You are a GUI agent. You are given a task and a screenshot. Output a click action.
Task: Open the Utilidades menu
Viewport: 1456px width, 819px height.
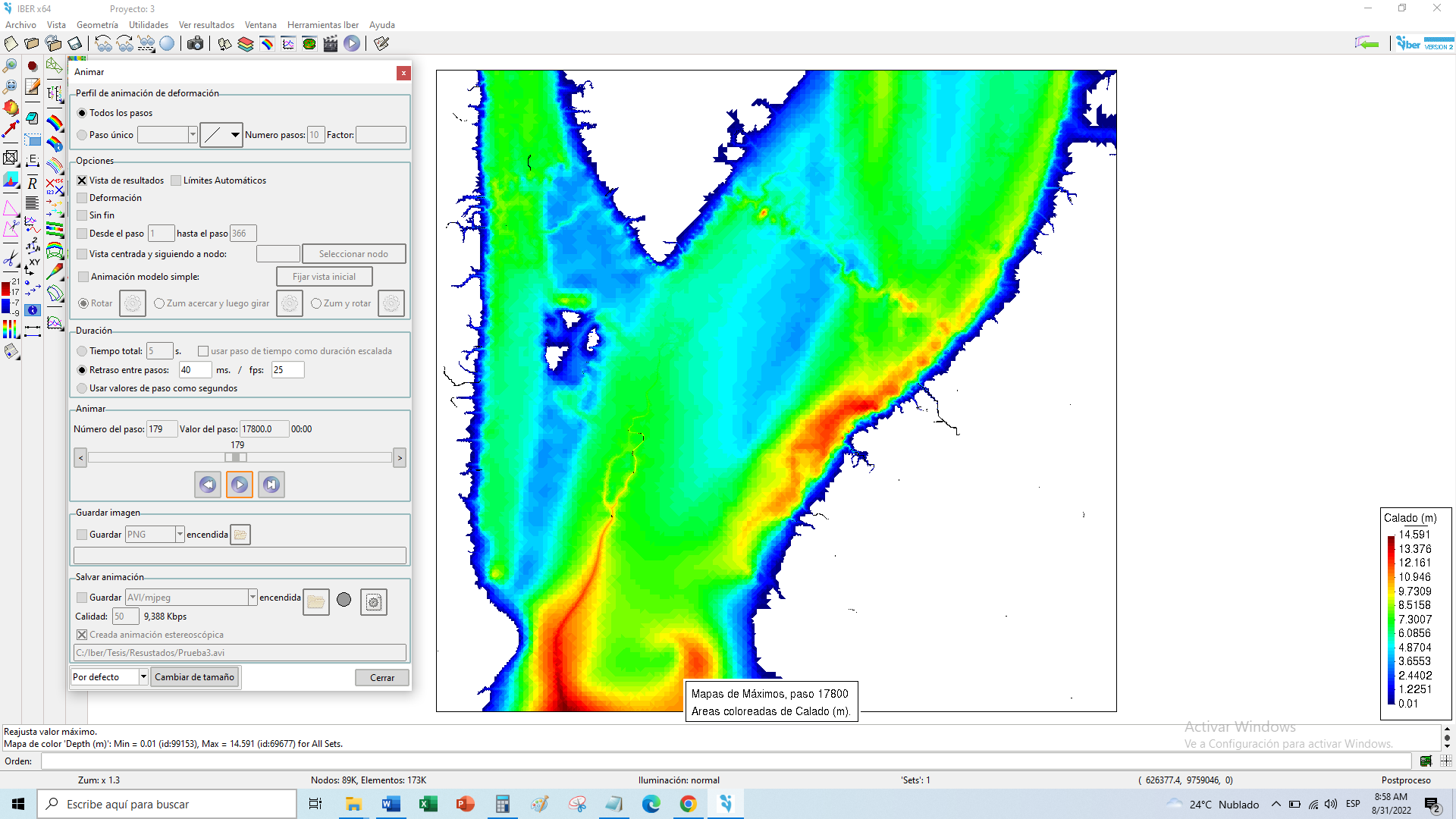tap(148, 25)
